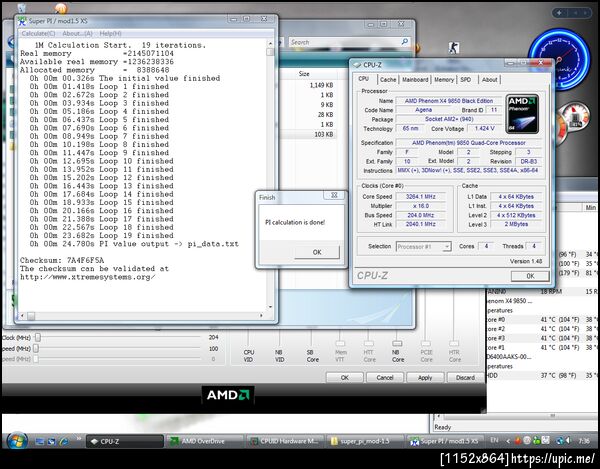
Task: Switch to super_pi_mod-1.5 folder taskbar button
Action: (x=366, y=441)
